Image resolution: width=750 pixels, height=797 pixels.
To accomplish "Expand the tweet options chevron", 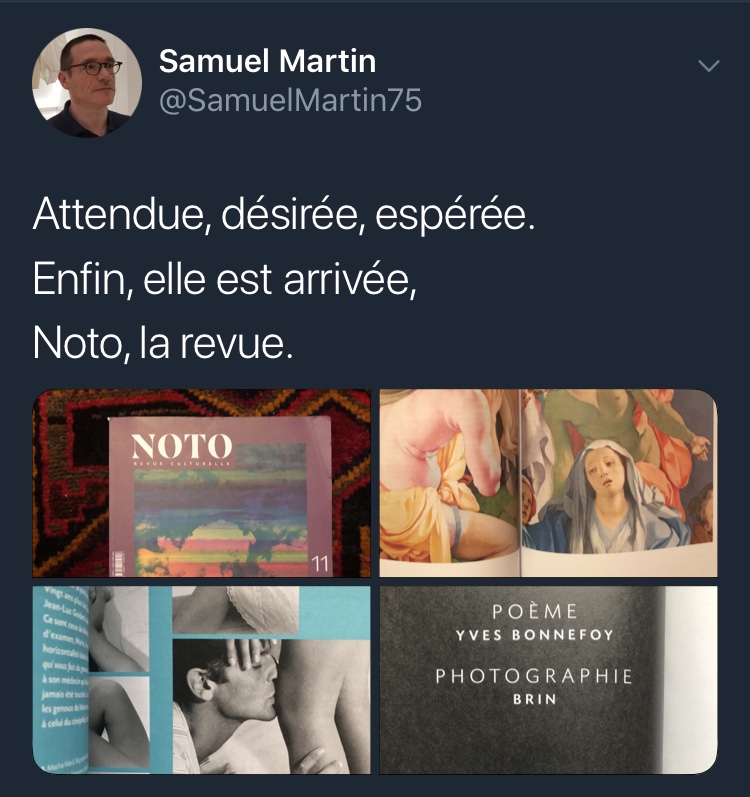I will coord(708,66).
